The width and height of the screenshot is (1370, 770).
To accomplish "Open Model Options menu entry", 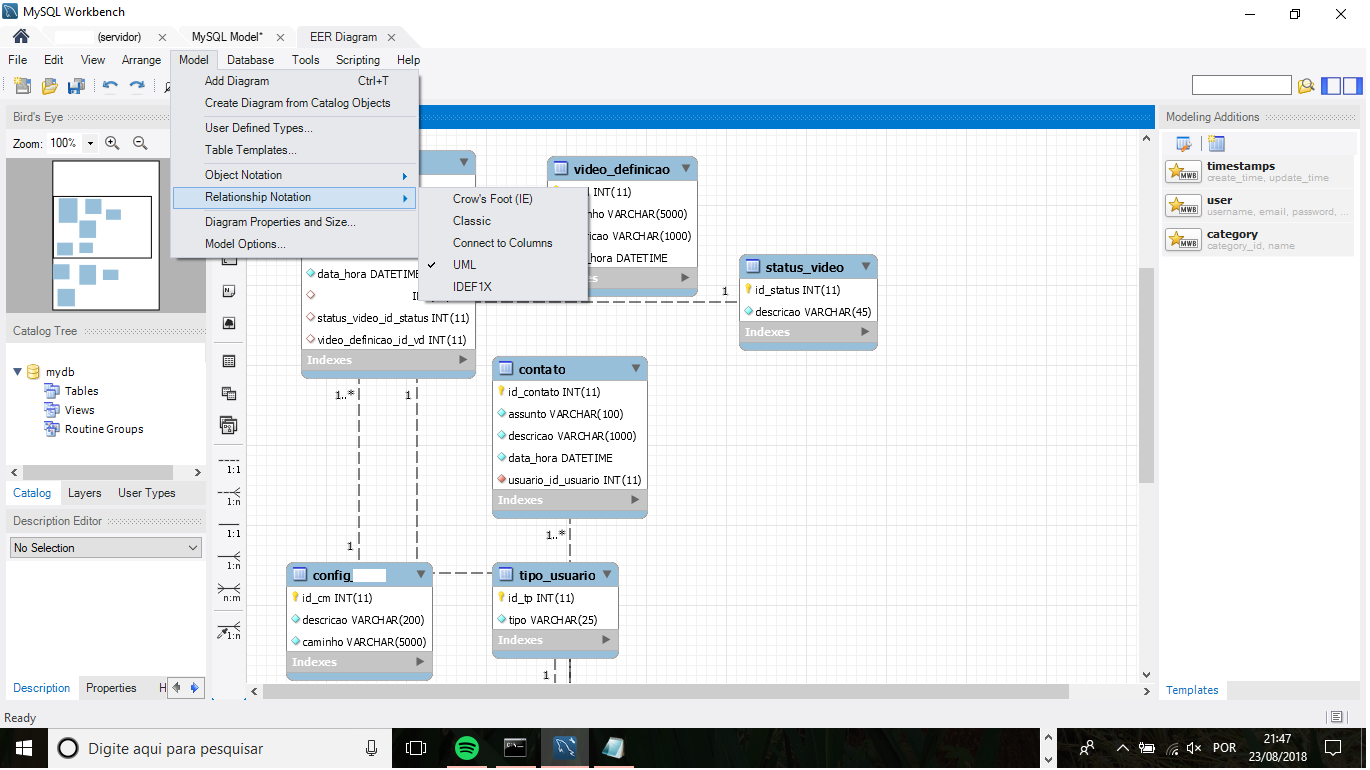I will point(294,244).
